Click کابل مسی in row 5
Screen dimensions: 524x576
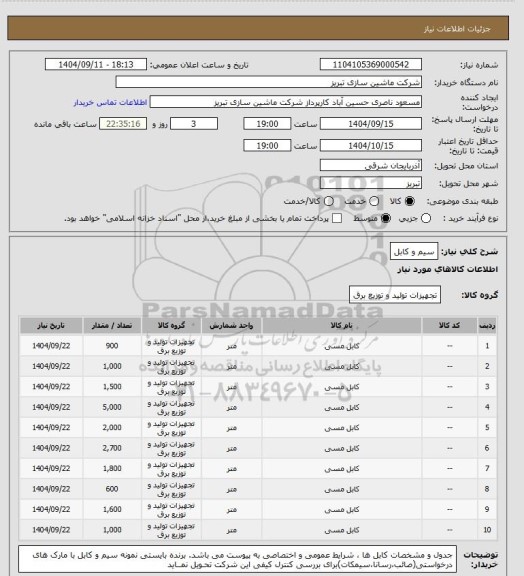pos(342,428)
